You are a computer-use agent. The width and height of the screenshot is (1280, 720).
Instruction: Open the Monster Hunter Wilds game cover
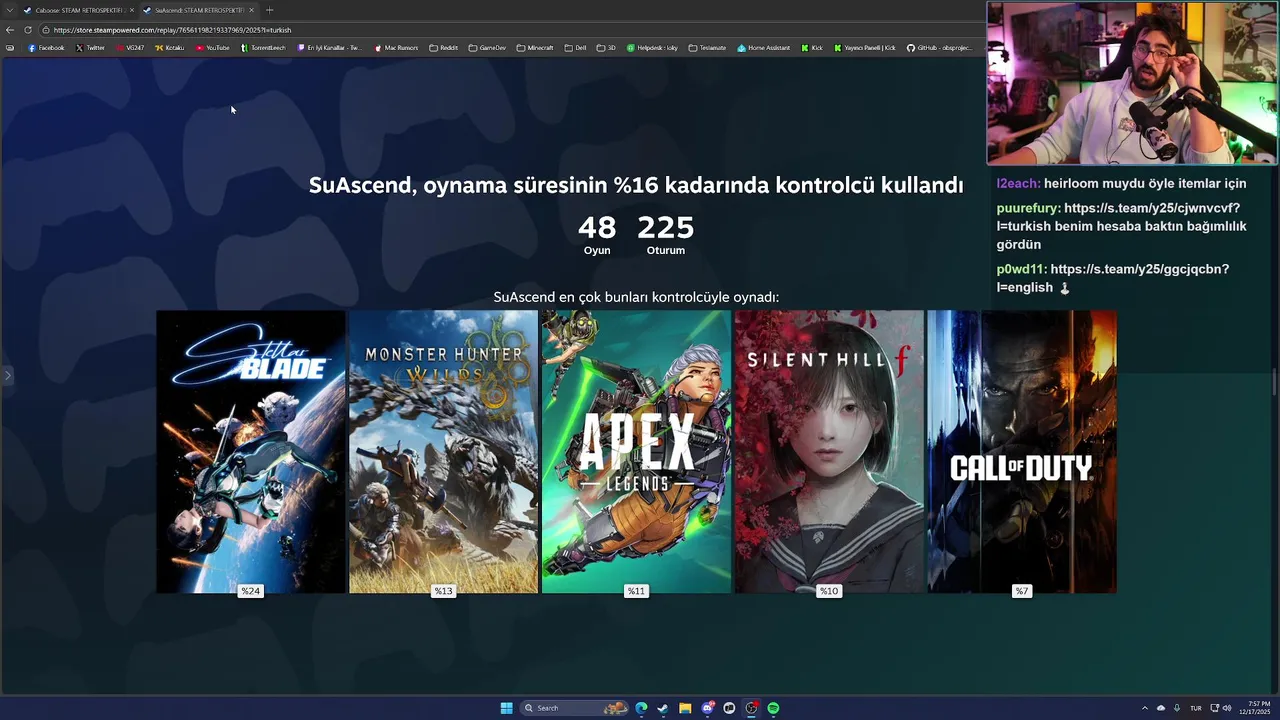[x=443, y=451]
